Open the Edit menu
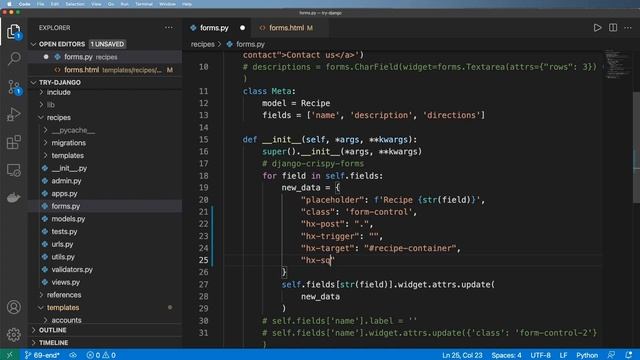This screenshot has width=640, height=360. tap(55, 4)
